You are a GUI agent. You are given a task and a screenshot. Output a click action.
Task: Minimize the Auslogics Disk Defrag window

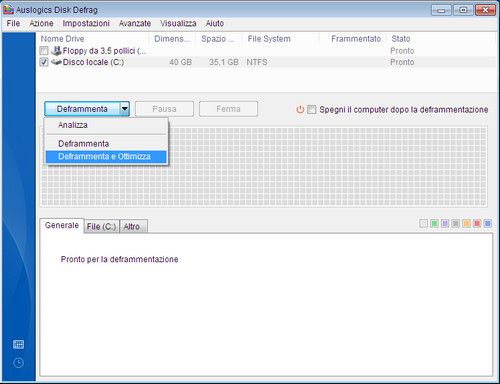point(441,10)
